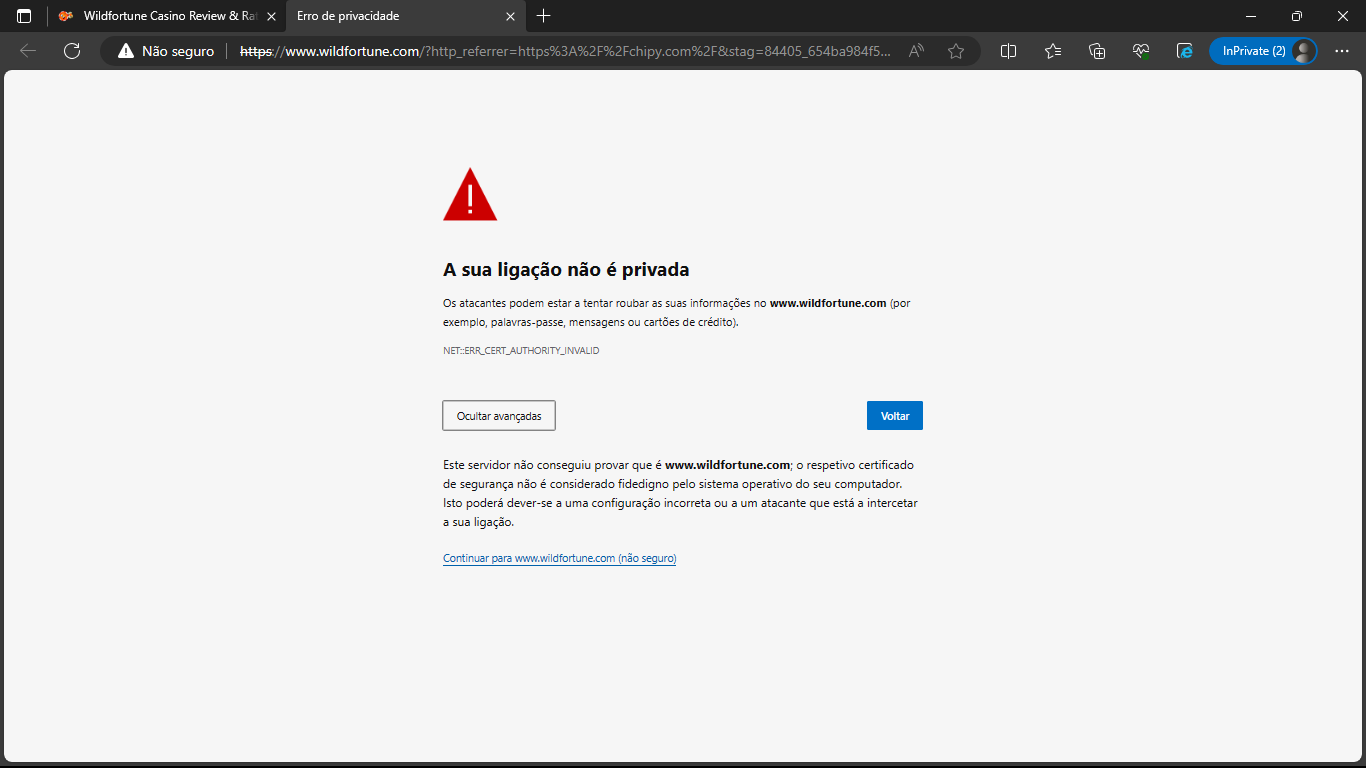Open the tab actions menu icon

pyautogui.click(x=24, y=16)
